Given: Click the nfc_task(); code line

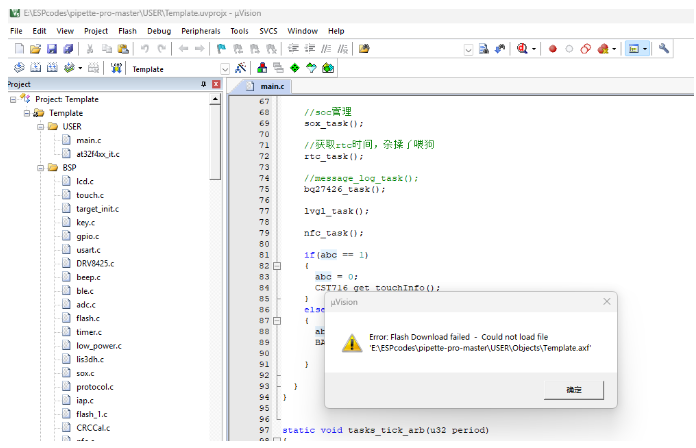Looking at the screenshot, I should (x=333, y=233).
